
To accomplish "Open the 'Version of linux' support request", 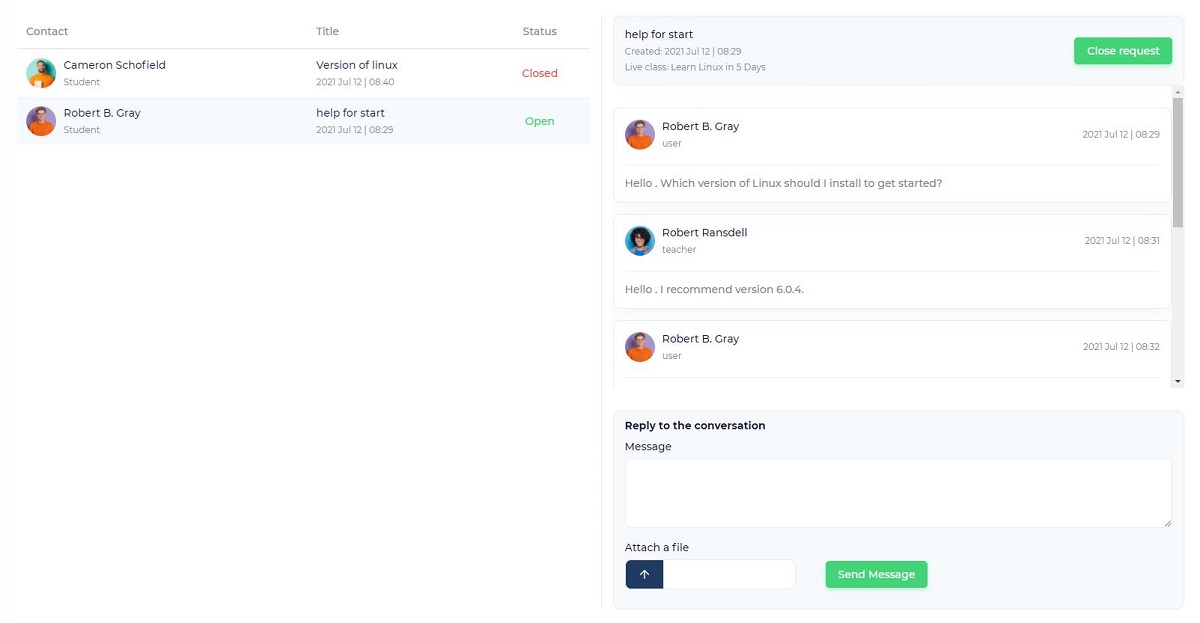I will click(357, 65).
